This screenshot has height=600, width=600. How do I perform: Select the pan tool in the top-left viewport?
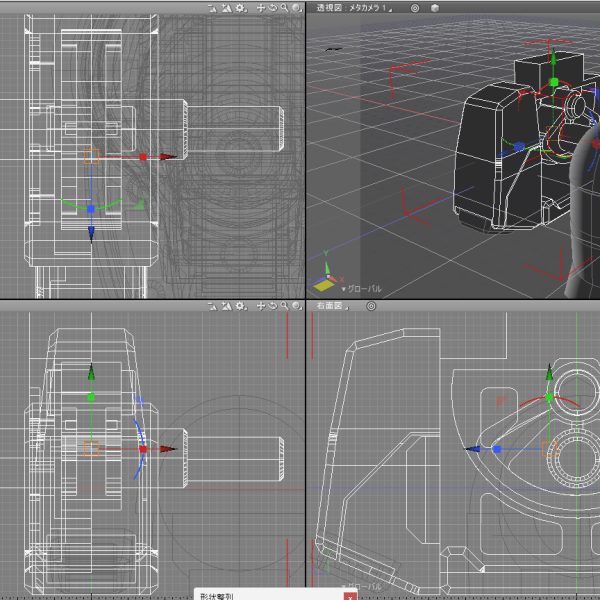click(x=261, y=8)
